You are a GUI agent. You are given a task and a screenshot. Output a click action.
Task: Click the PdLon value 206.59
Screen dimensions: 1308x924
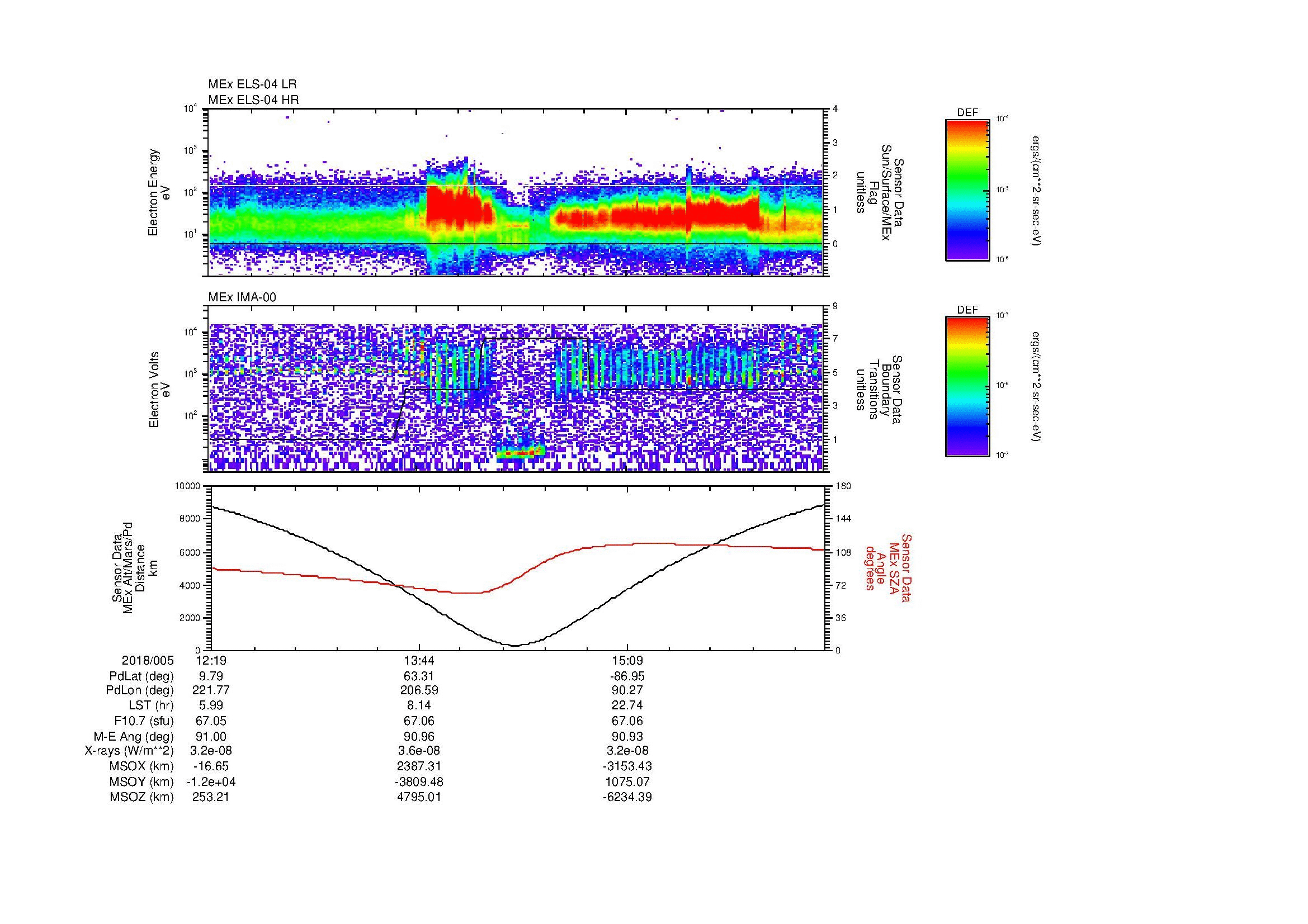click(419, 690)
